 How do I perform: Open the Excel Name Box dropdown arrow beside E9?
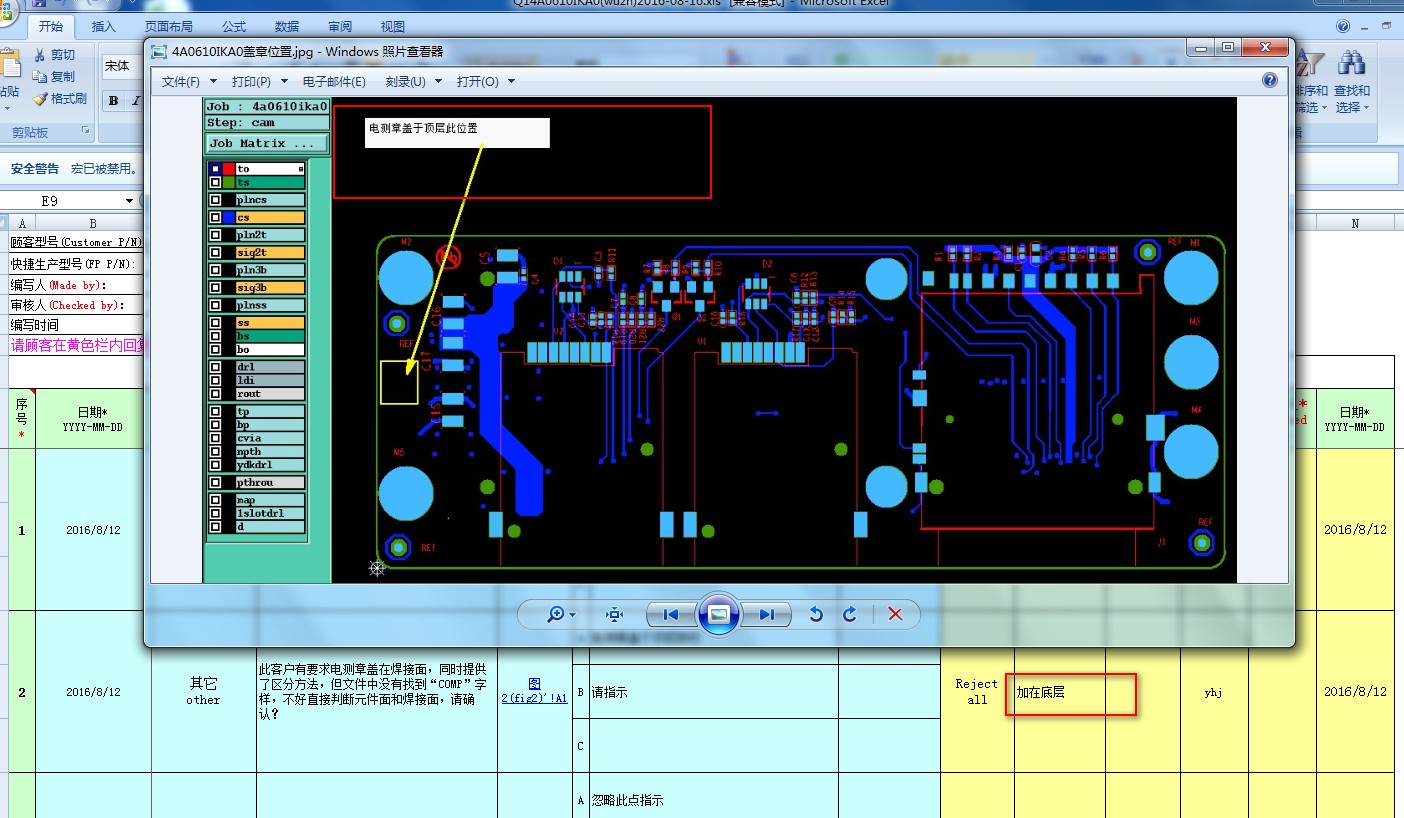(x=130, y=201)
